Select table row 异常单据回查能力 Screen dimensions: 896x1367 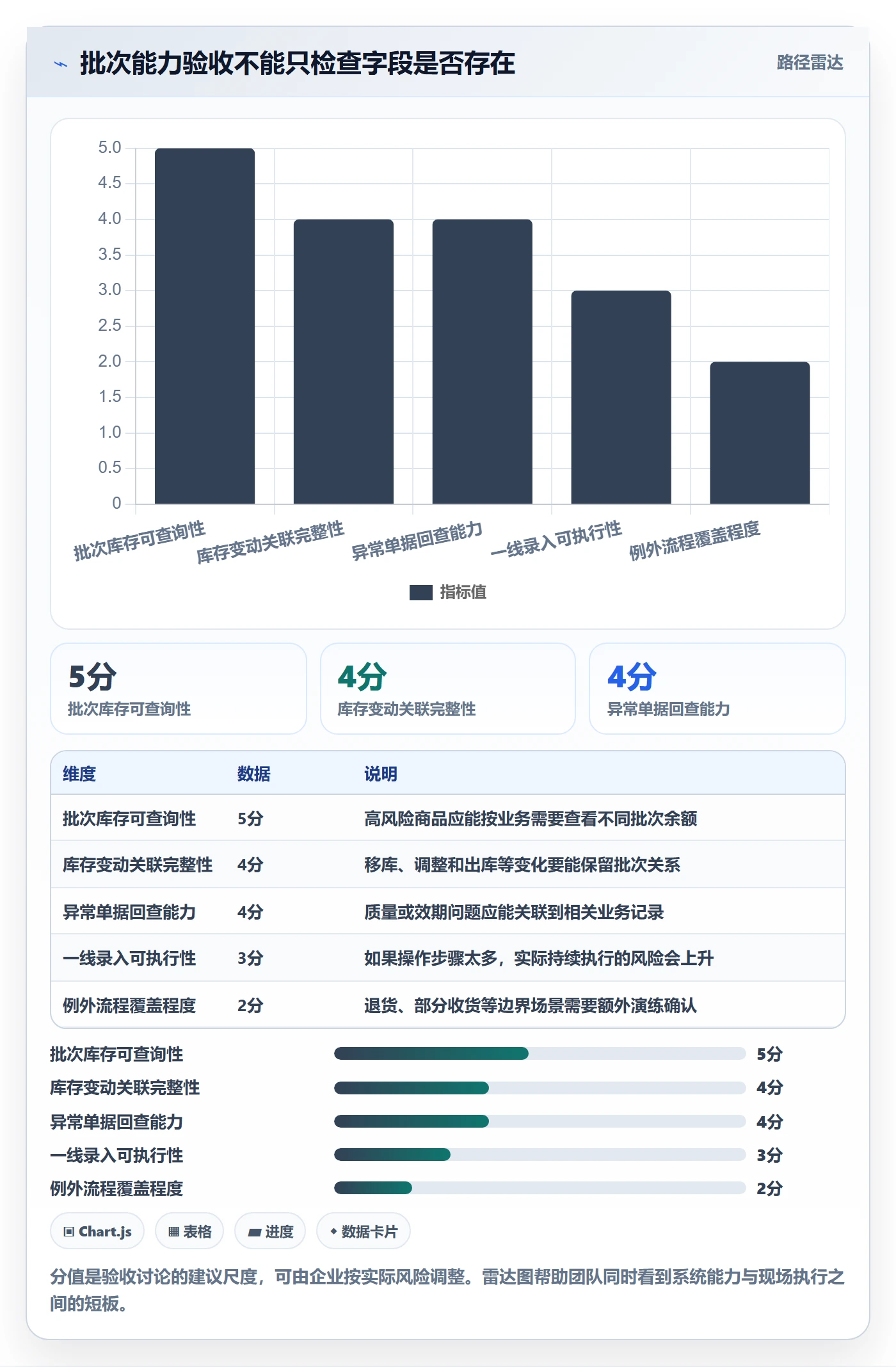click(448, 911)
